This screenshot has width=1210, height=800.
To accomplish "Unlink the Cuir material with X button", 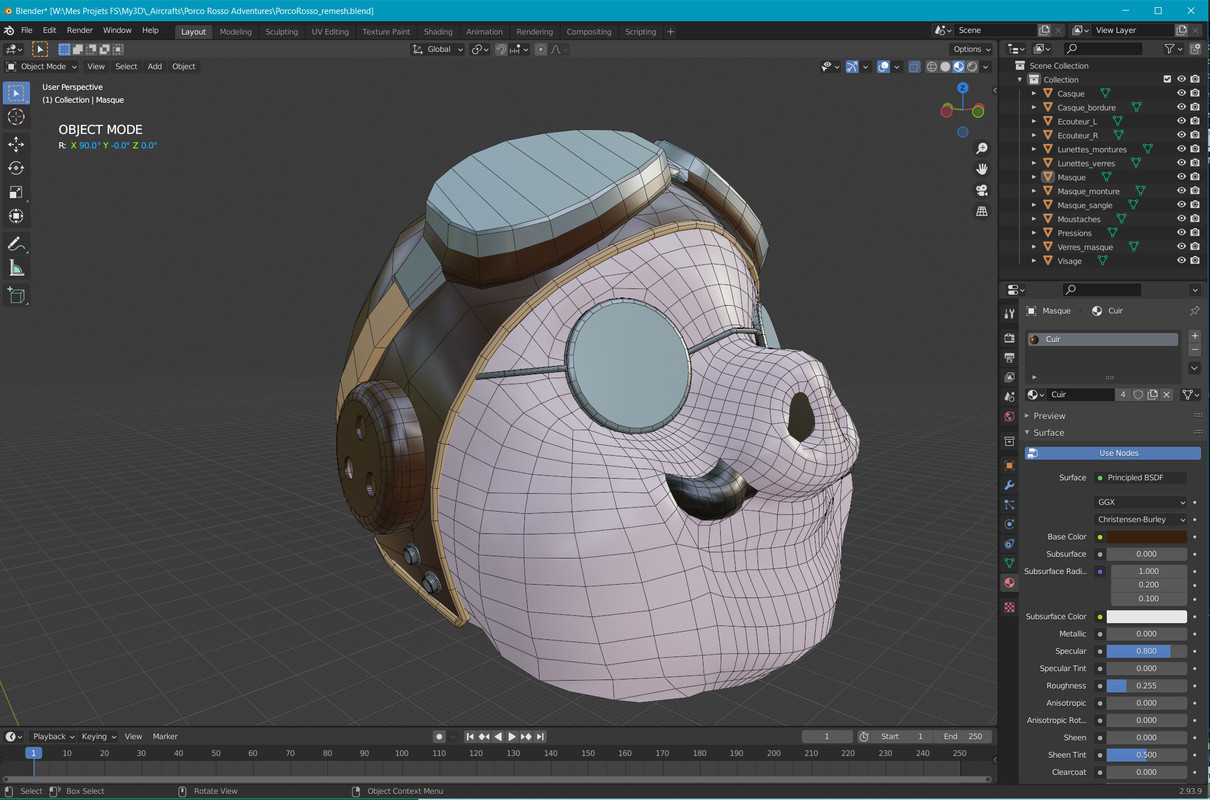I will tap(1167, 395).
